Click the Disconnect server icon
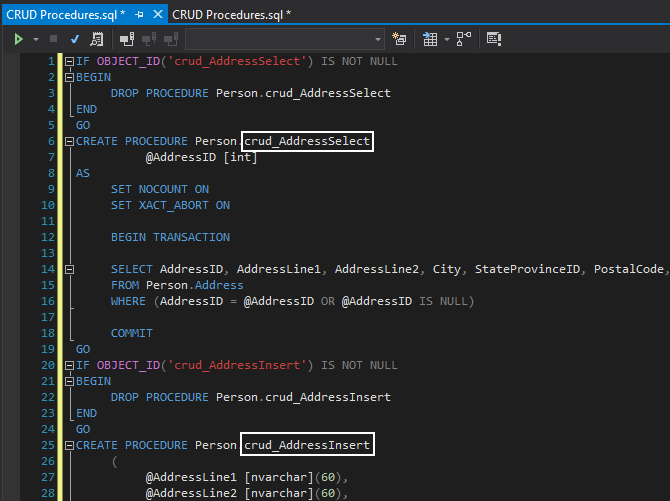Image resolution: width=670 pixels, height=501 pixels. [x=149, y=39]
